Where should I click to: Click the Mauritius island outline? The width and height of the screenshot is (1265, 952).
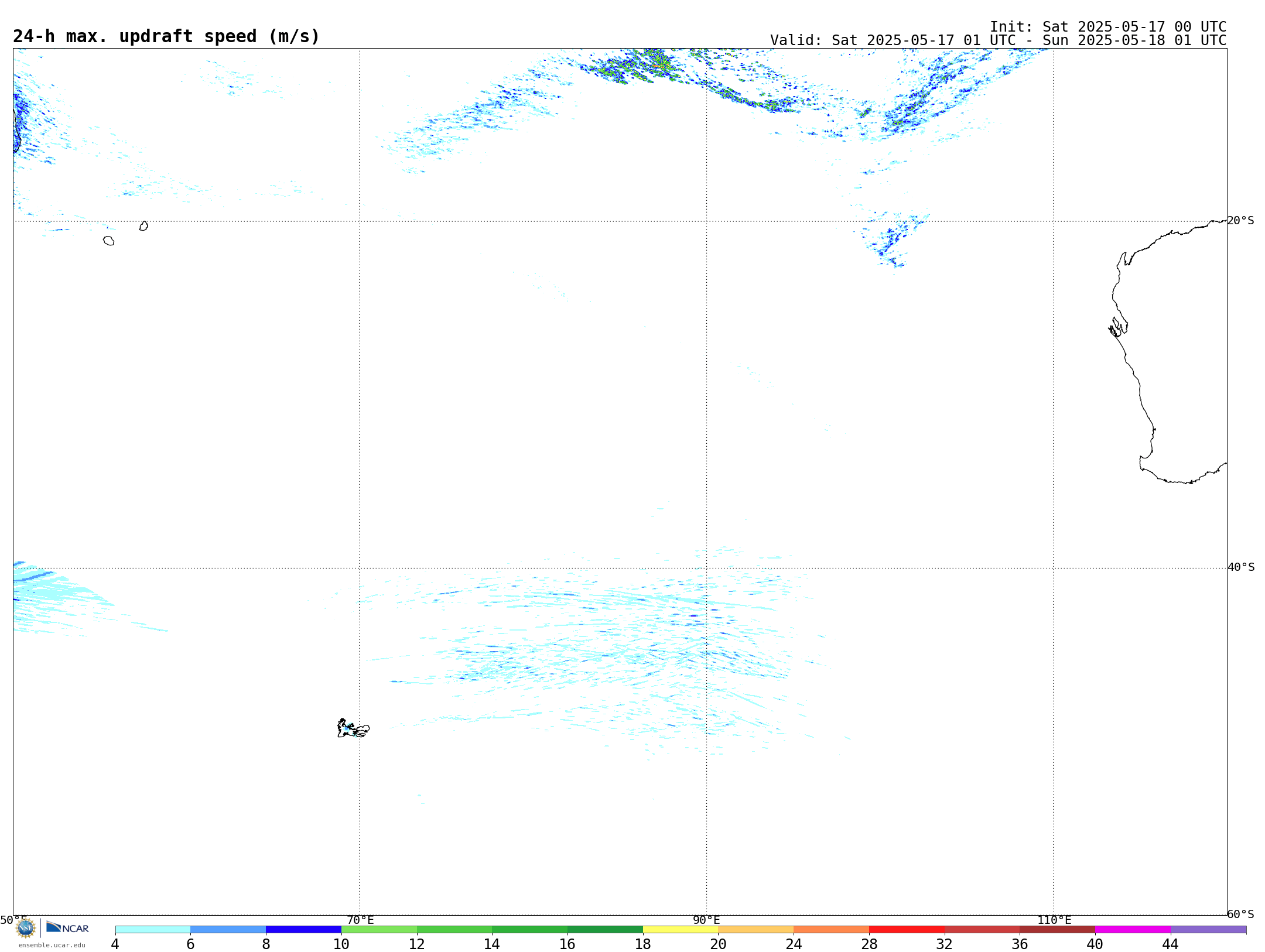pos(143,226)
